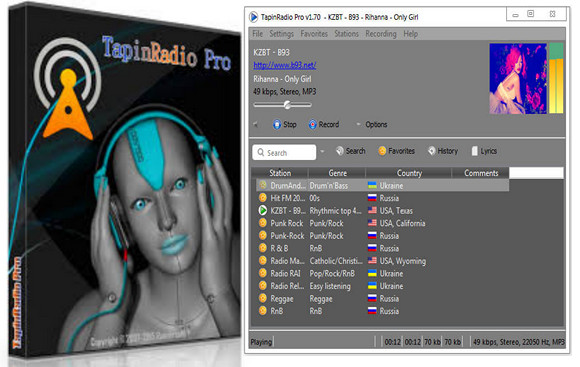Click the US flag beside USA, Texas
The height and width of the screenshot is (367, 580).
[372, 210]
